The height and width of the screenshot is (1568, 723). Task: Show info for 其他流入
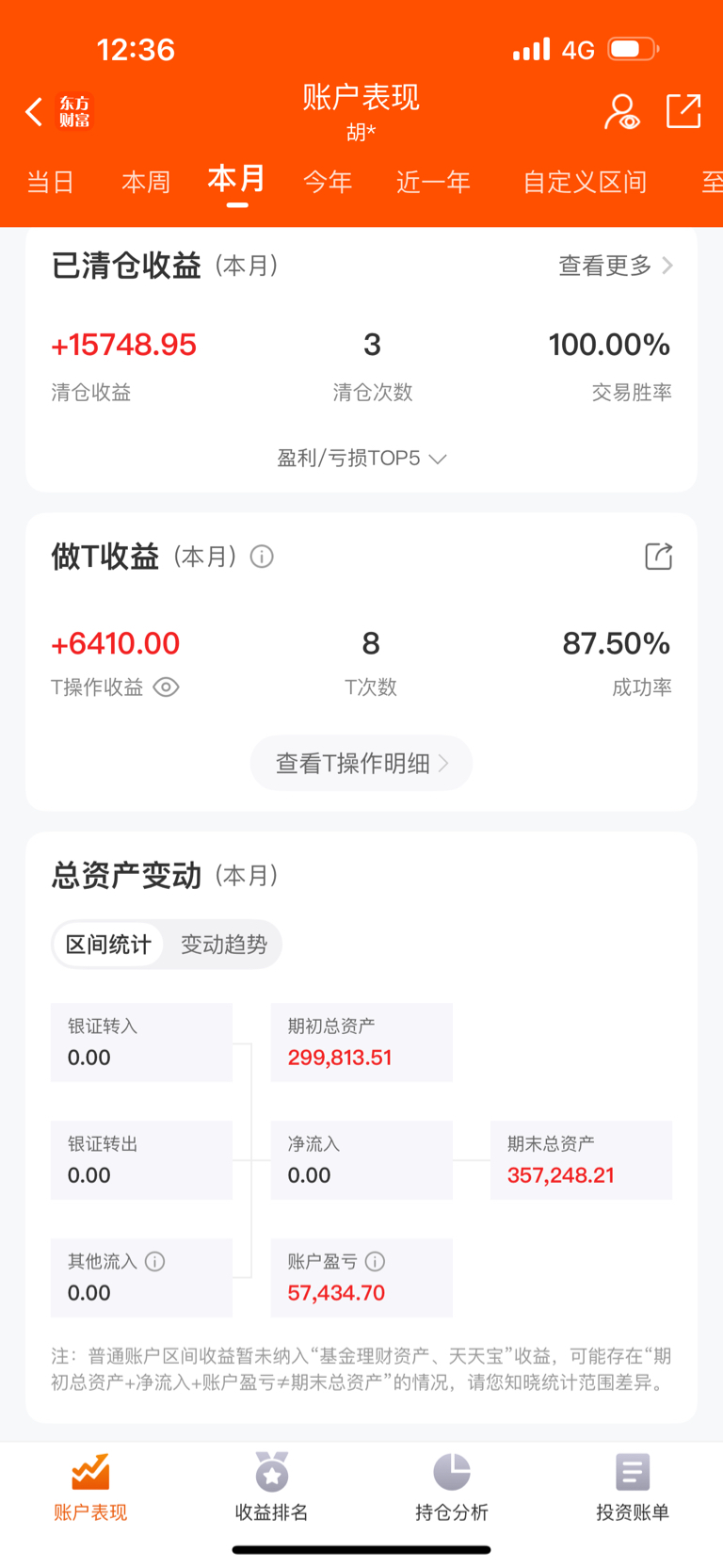tap(155, 1261)
